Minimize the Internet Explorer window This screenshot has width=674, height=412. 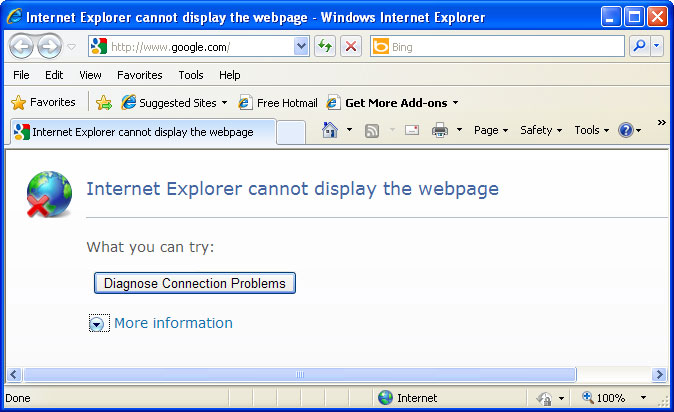[611, 17]
